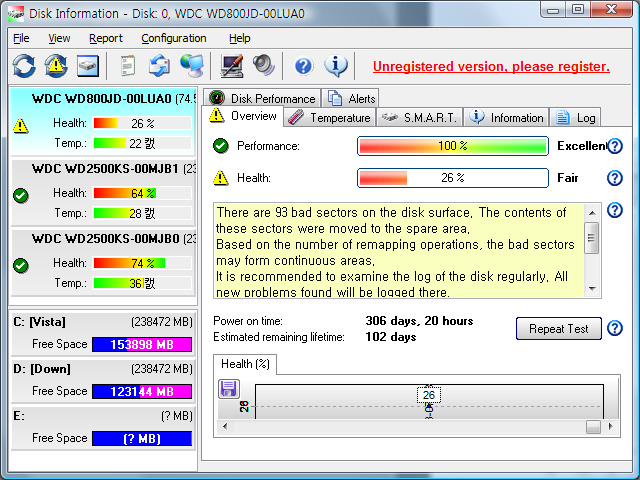This screenshot has width=640, height=480.
Task: Click the help icon beside the bad sectors description
Action: tap(615, 210)
